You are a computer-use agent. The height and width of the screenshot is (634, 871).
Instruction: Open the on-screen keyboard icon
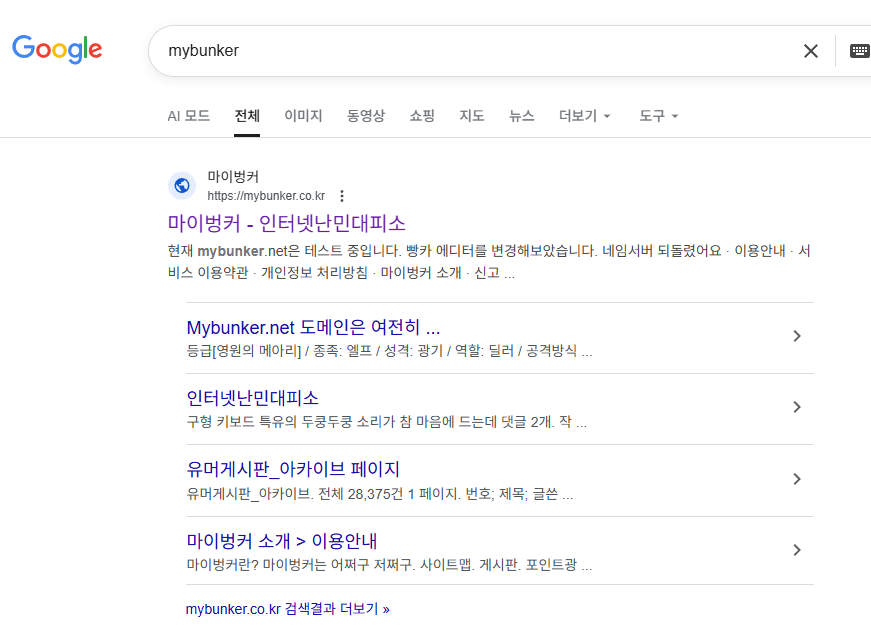[859, 51]
